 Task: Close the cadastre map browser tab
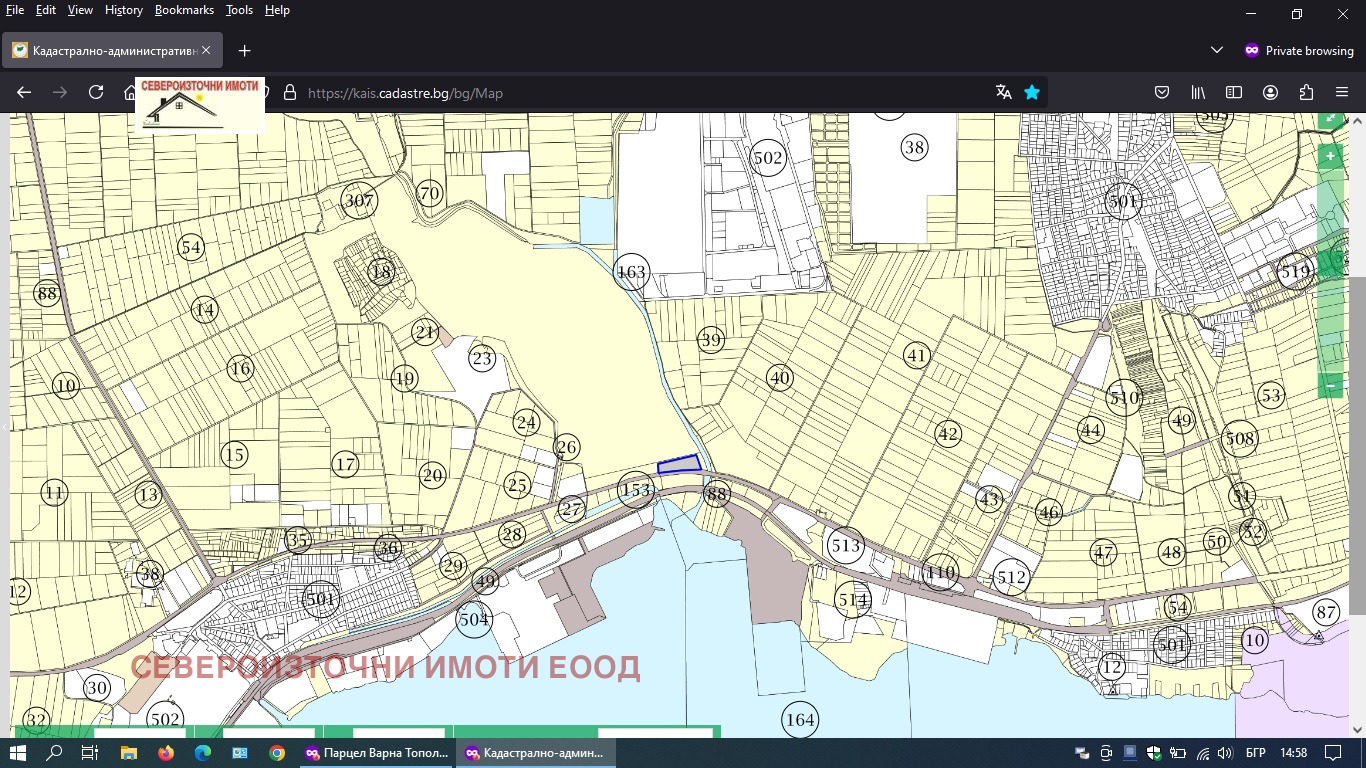coord(206,50)
